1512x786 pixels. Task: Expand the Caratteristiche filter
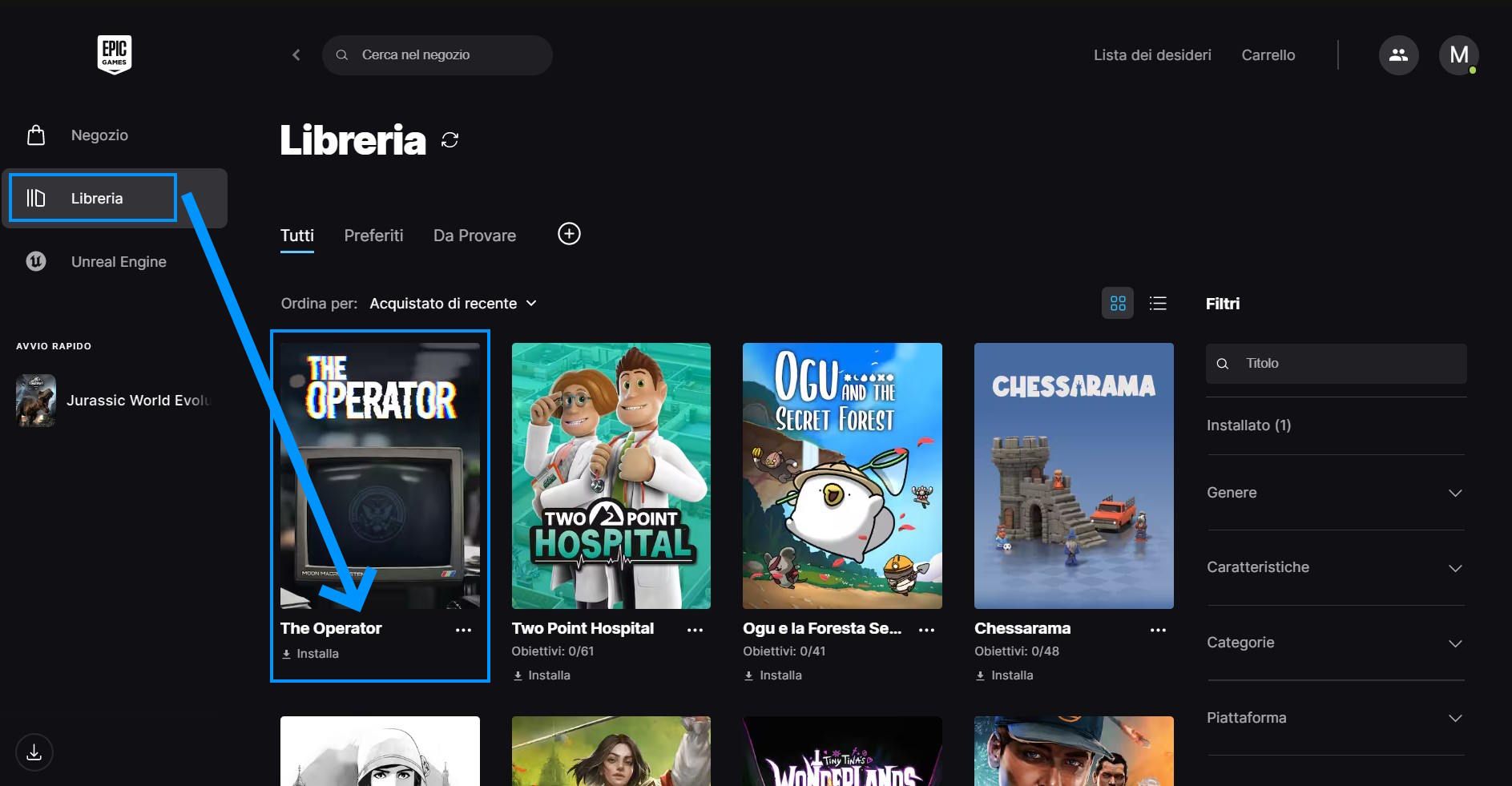[1336, 567]
